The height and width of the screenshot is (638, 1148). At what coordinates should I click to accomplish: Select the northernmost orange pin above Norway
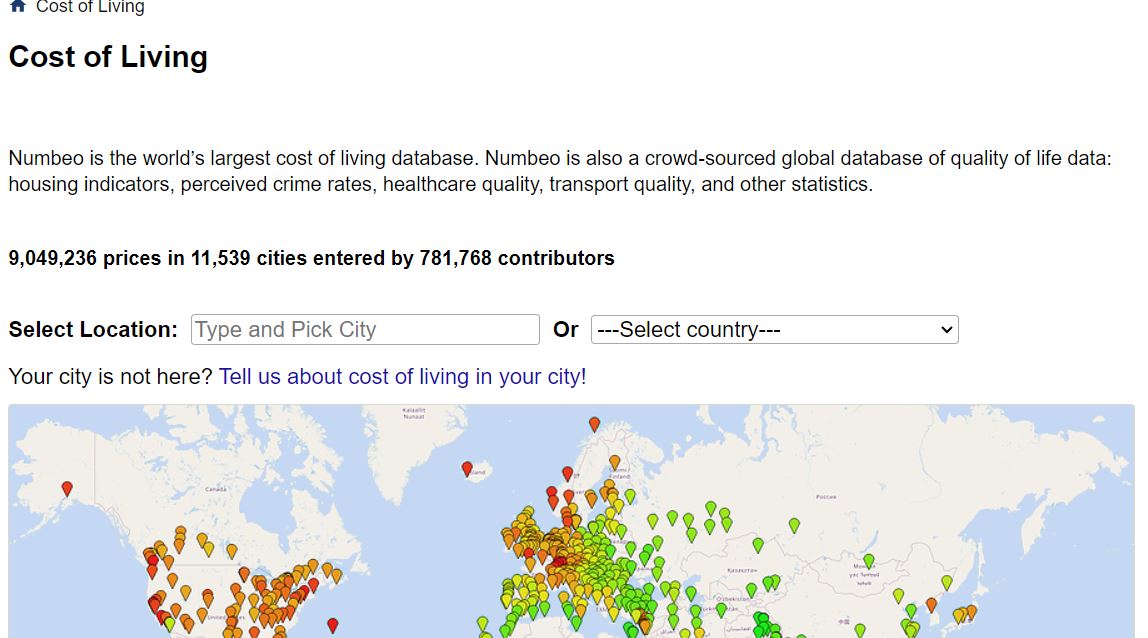click(594, 424)
